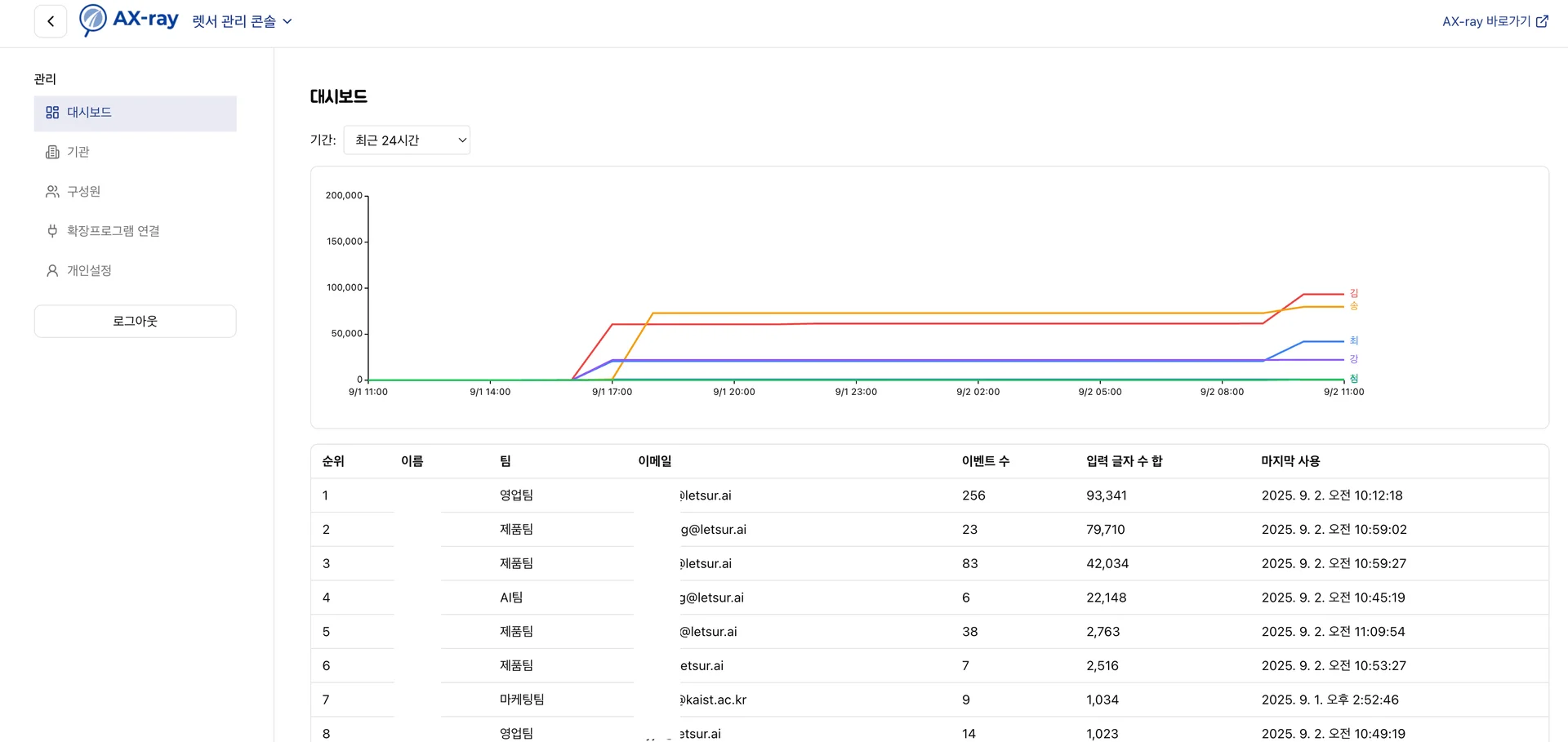This screenshot has width=1568, height=742.
Task: Click the back arrow button
Action: coord(51,21)
